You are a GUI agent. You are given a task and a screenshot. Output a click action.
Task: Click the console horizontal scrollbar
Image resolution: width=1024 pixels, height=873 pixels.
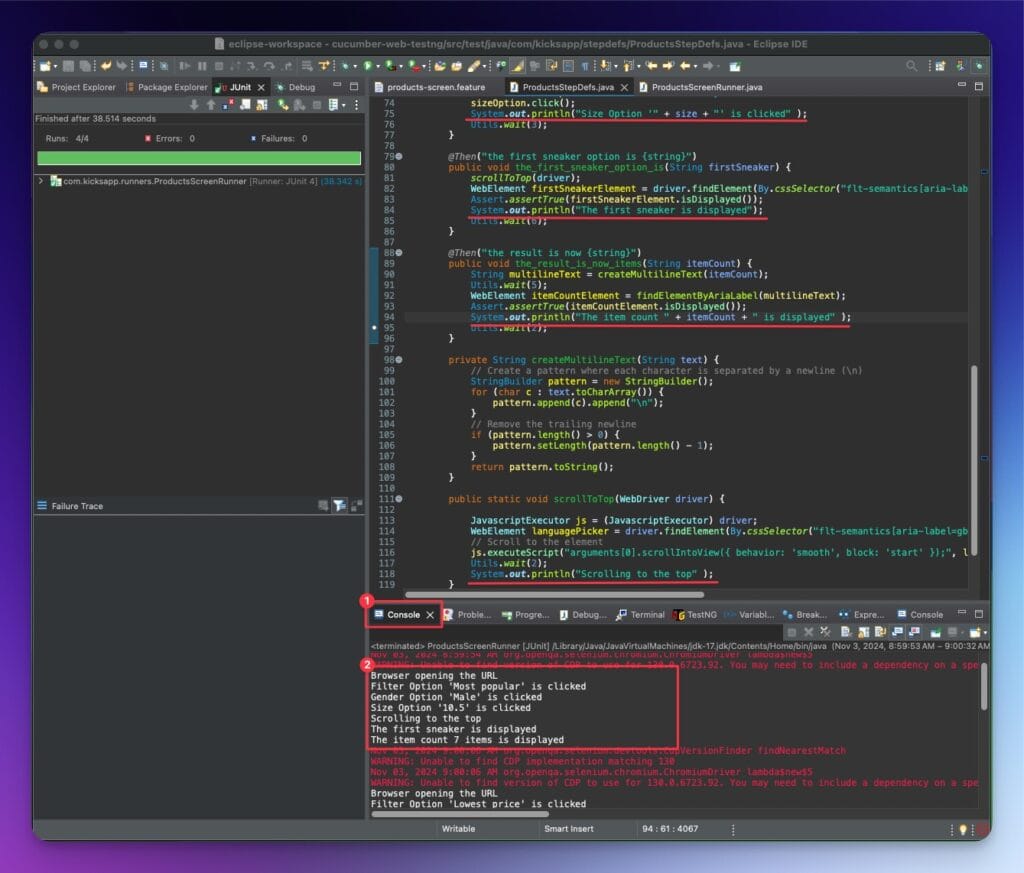pyautogui.click(x=460, y=814)
